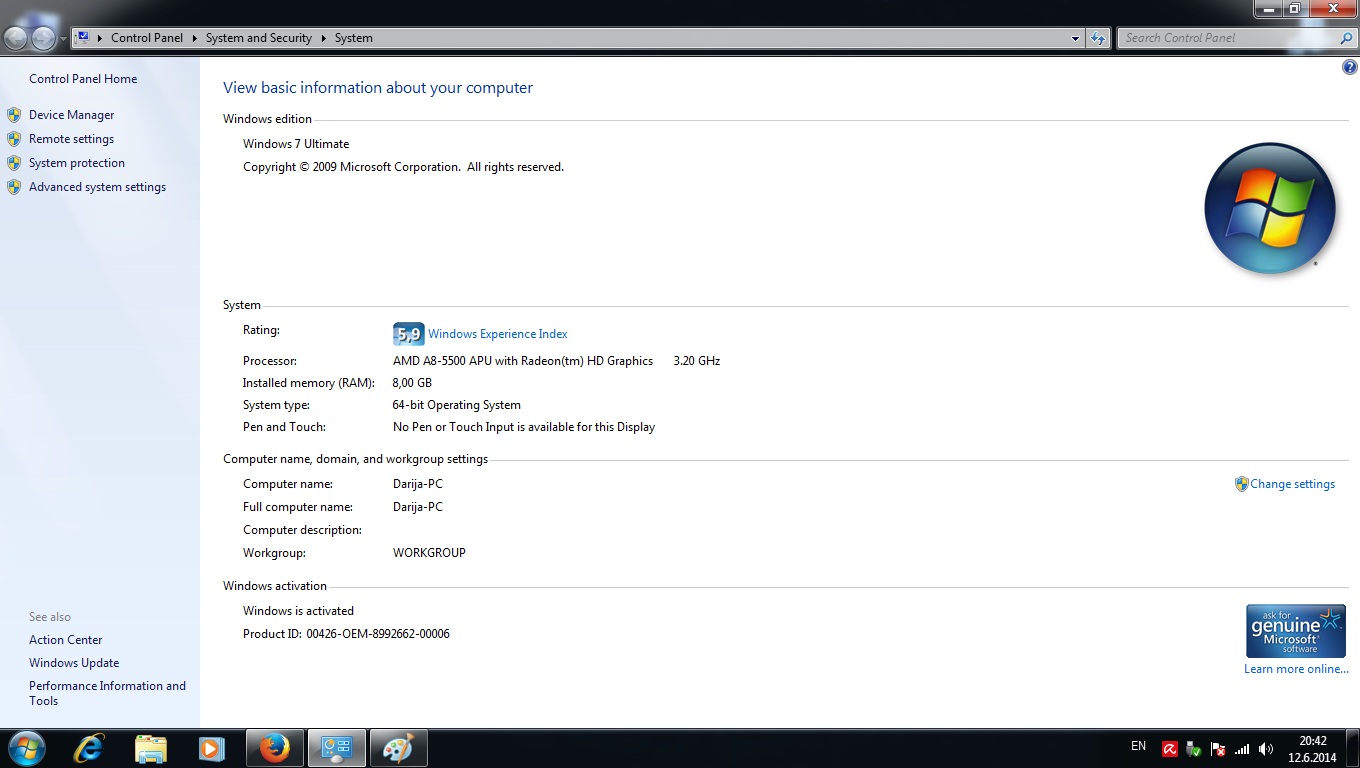Open the recent pages dropdown beside the navigation arrows
This screenshot has width=1360, height=768.
(64, 39)
